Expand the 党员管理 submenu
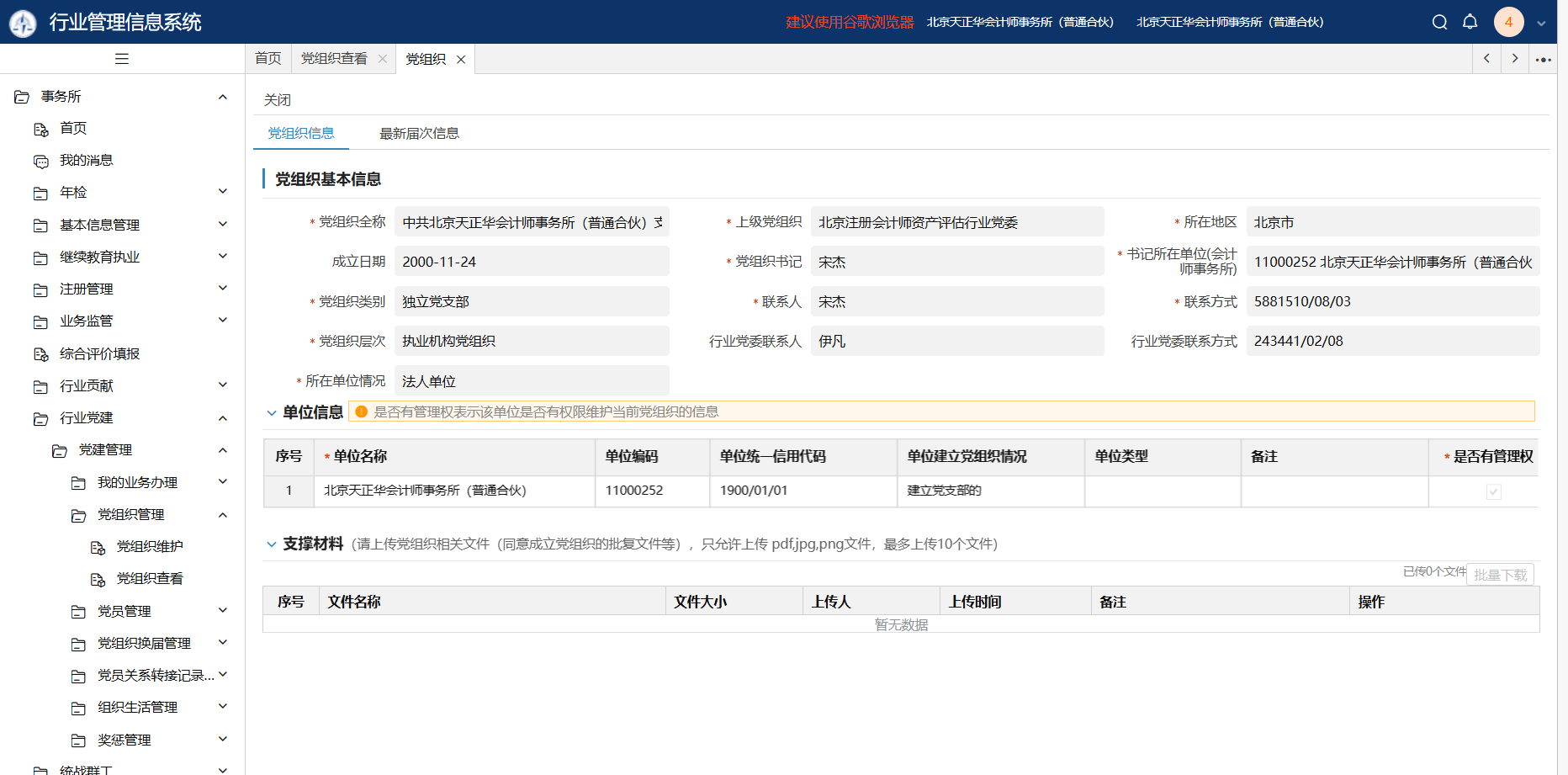The width and height of the screenshot is (1568, 775). pyautogui.click(x=223, y=611)
